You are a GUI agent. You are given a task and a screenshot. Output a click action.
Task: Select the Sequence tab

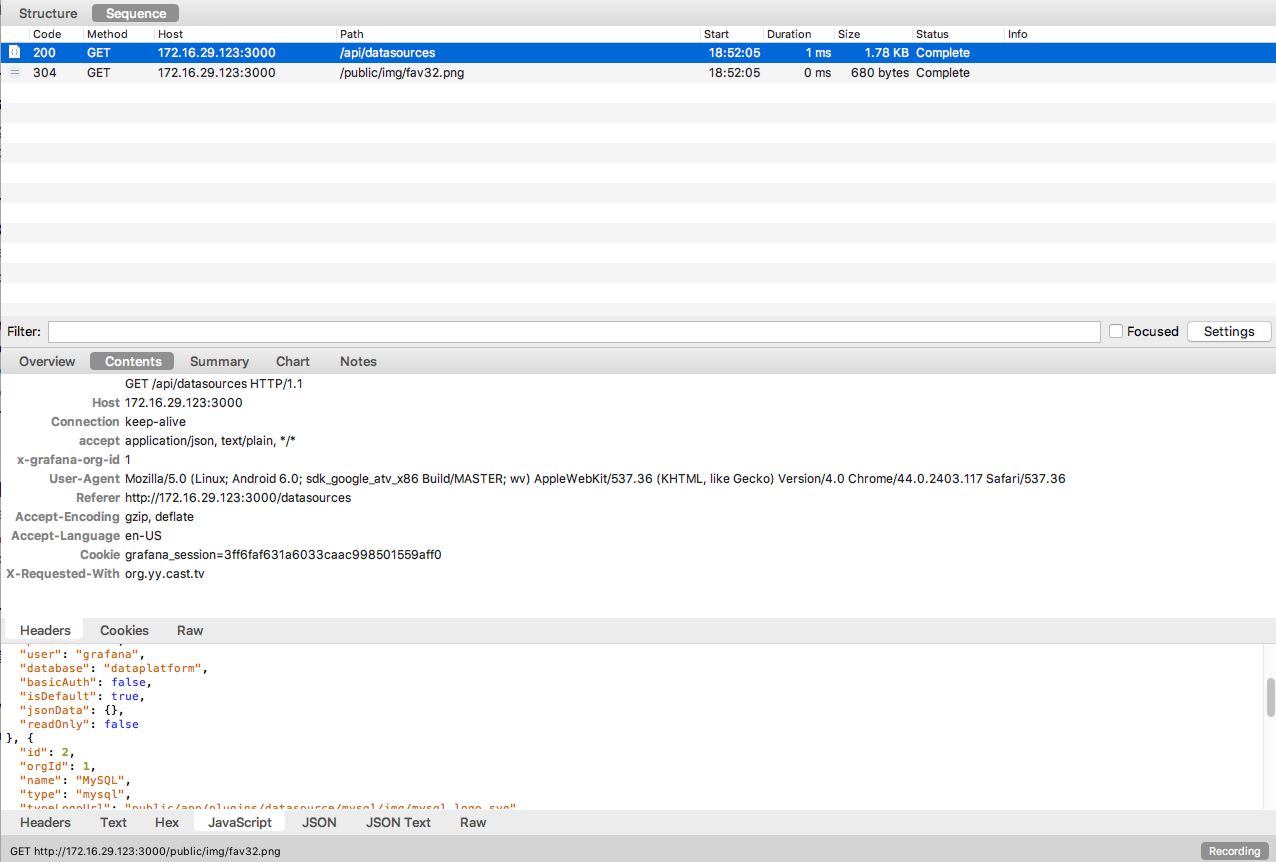(134, 12)
